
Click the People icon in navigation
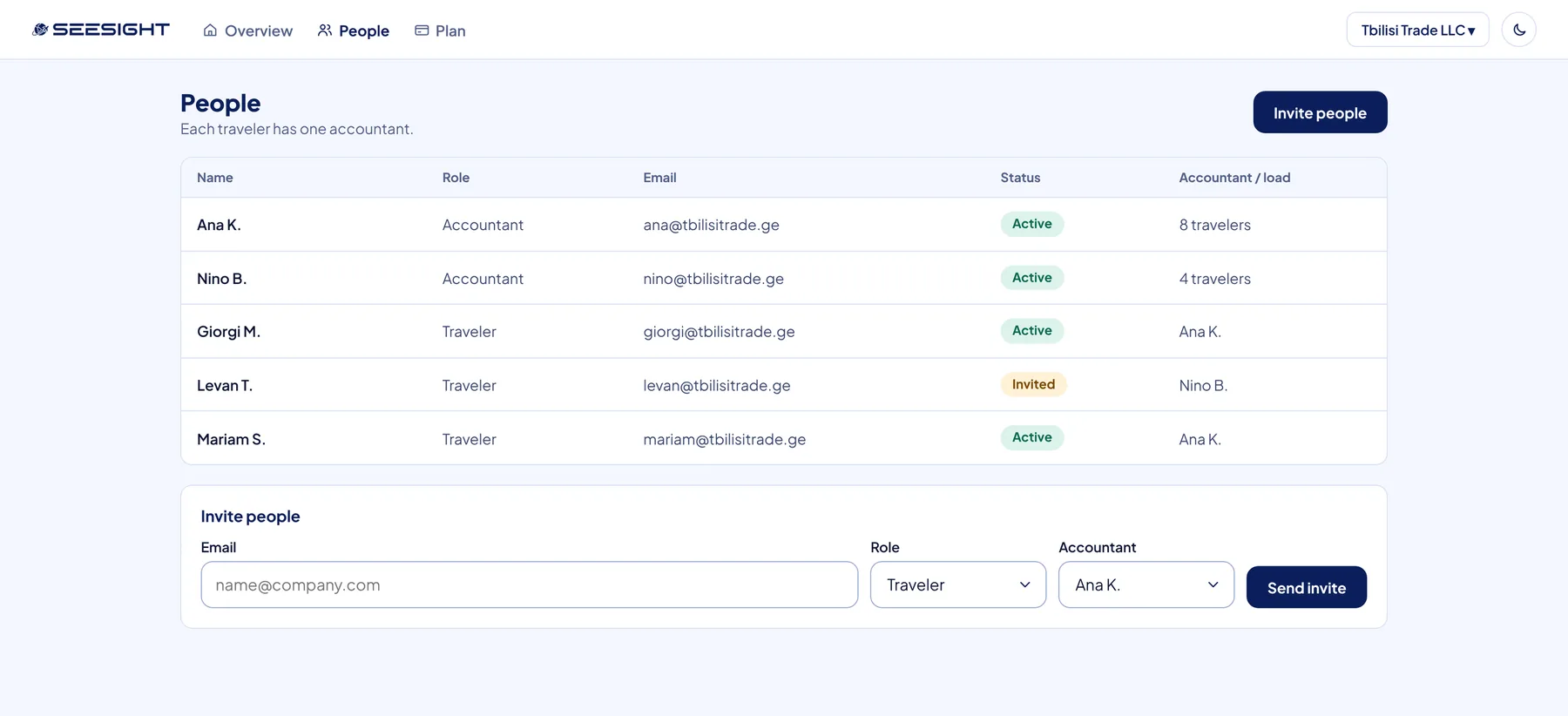(325, 30)
